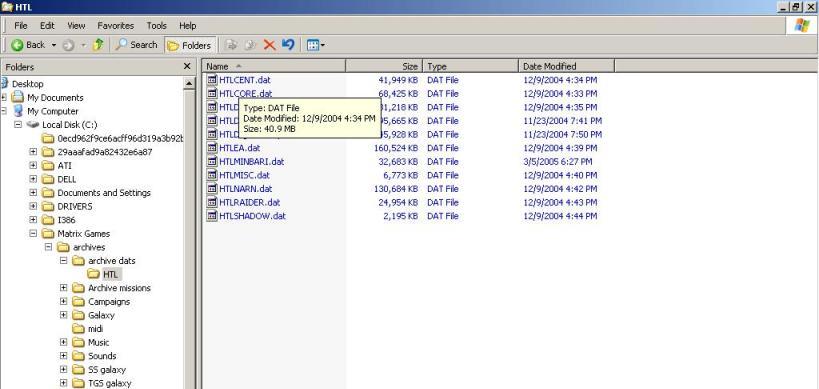Expand the ATI folder node
Screen dimensions: 819x389
click(33, 166)
